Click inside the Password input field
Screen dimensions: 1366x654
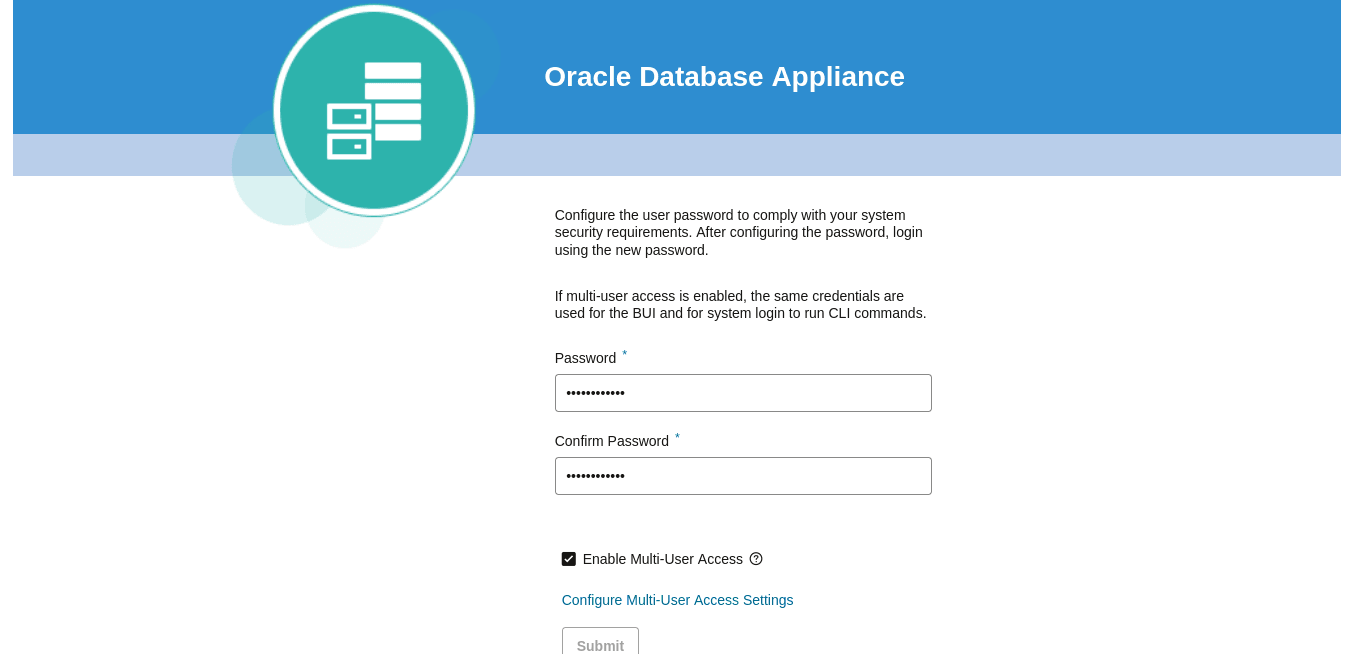point(743,392)
